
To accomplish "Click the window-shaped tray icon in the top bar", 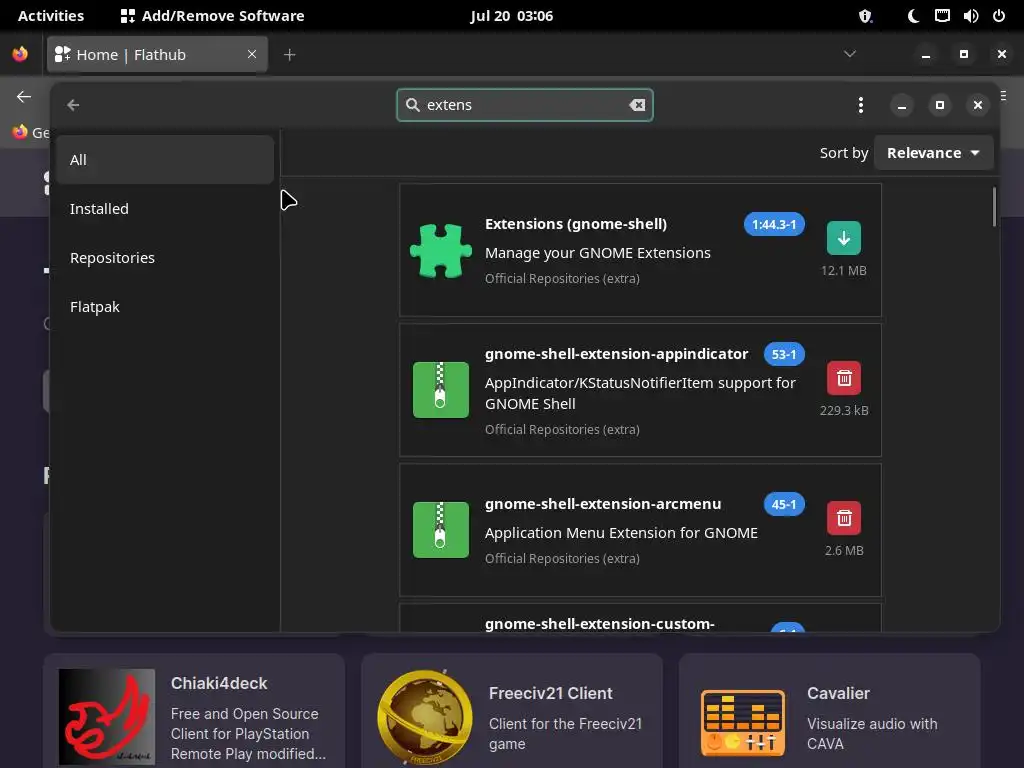I will point(942,16).
